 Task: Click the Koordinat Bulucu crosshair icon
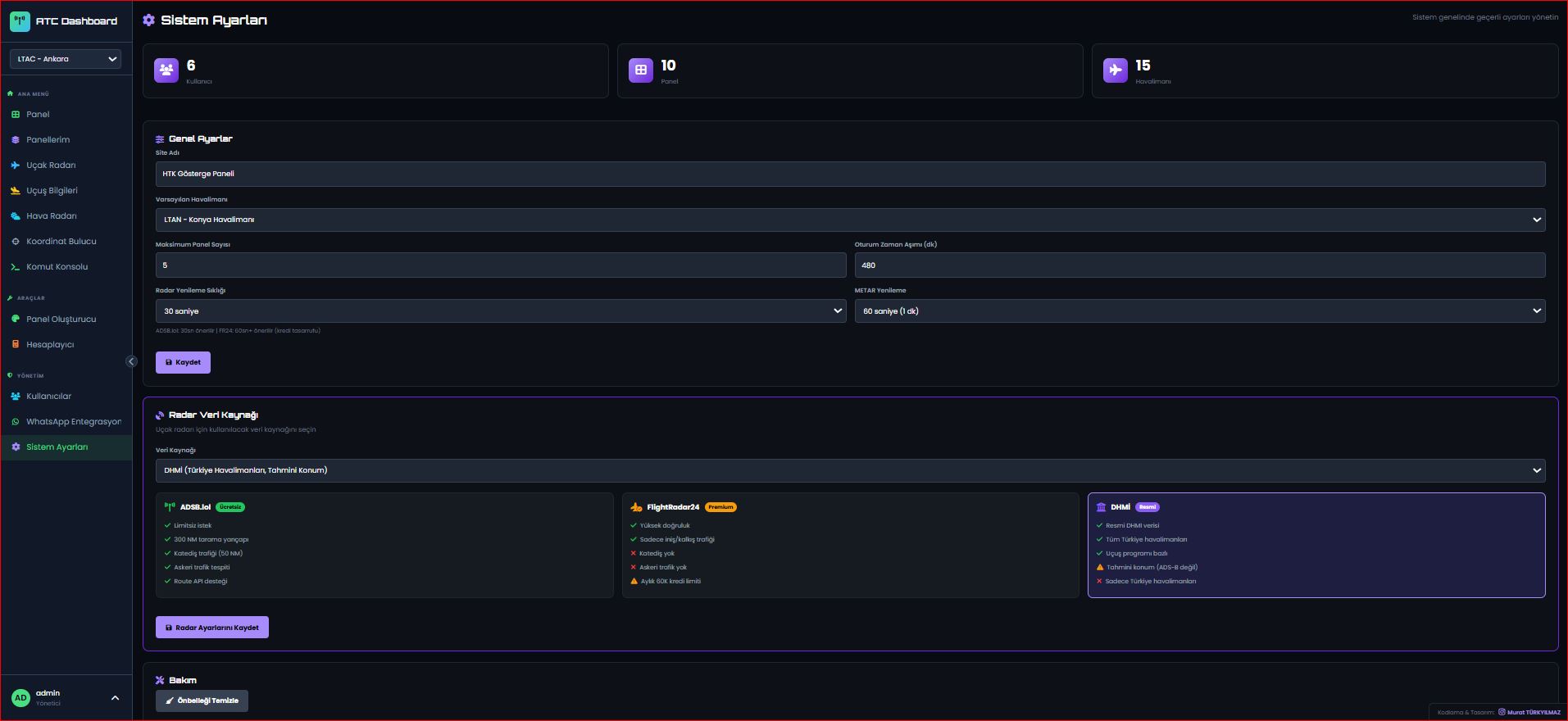coord(16,242)
